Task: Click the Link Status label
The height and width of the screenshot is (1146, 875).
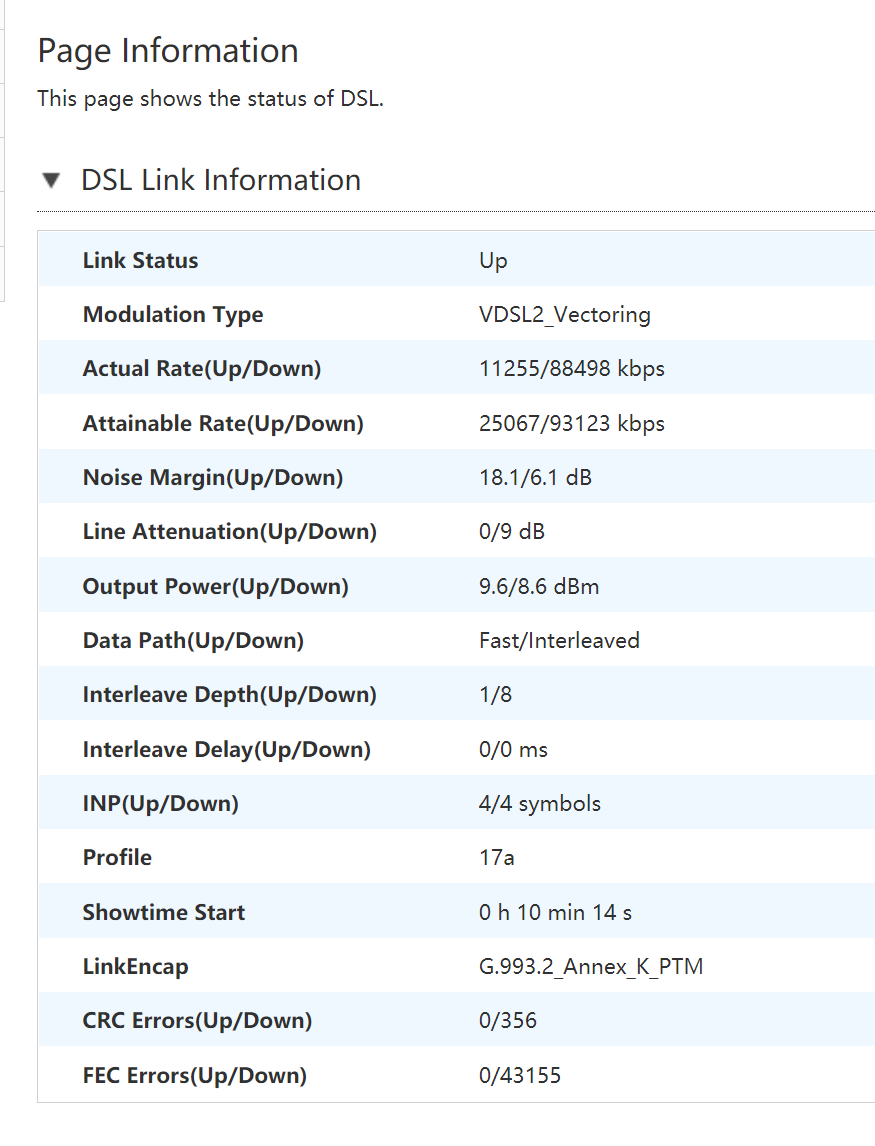Action: [140, 260]
